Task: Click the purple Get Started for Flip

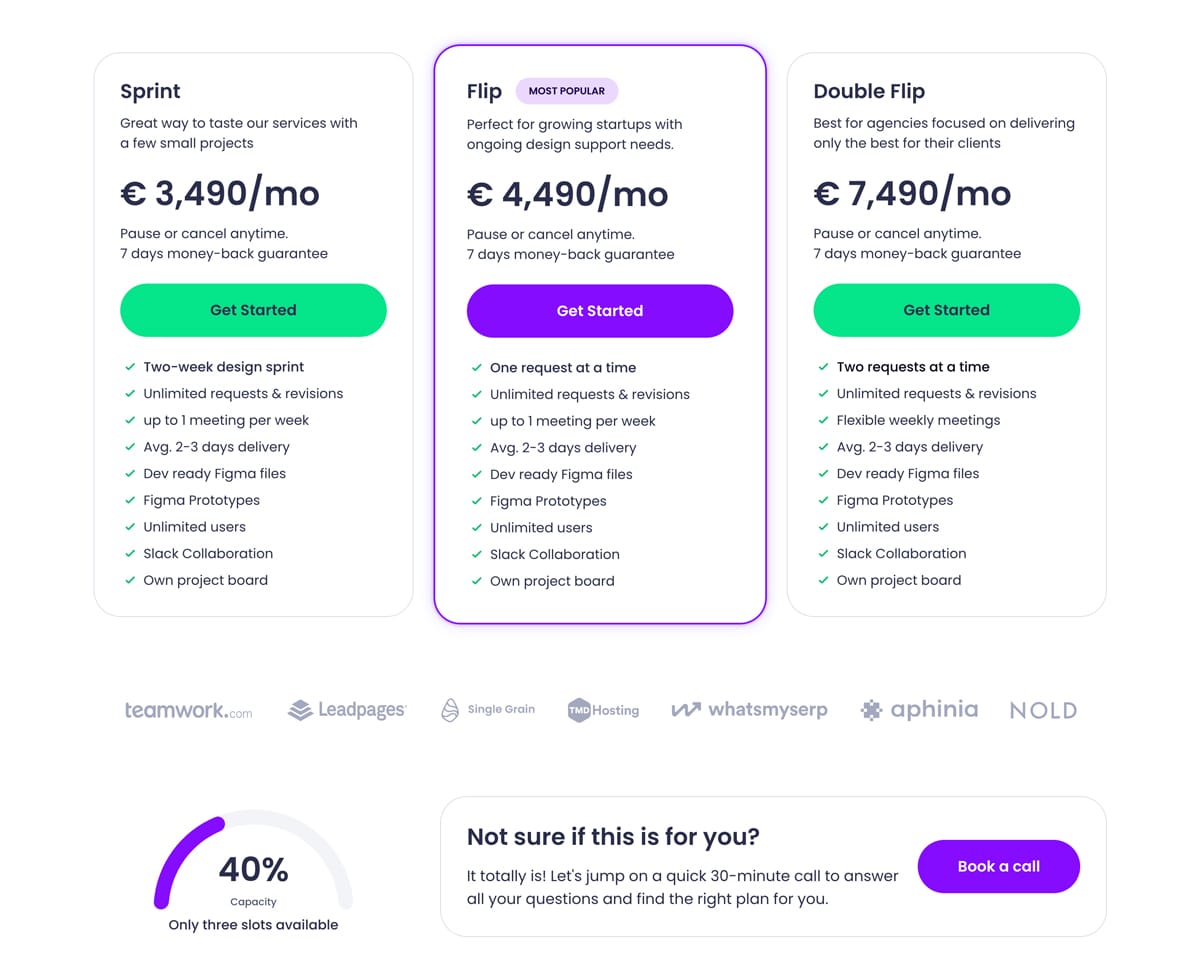Action: (600, 311)
